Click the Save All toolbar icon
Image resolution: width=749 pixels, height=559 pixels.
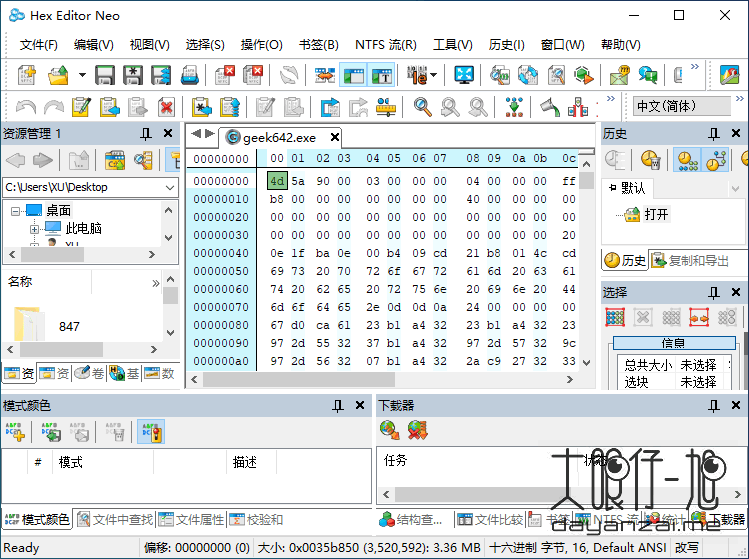point(160,75)
